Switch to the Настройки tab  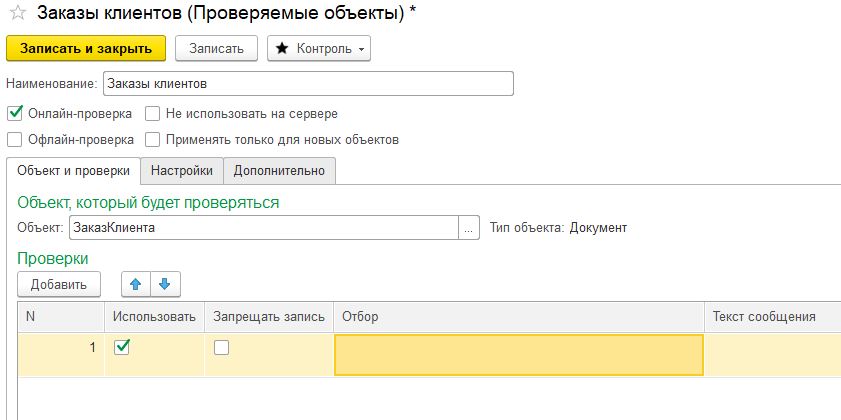182,171
